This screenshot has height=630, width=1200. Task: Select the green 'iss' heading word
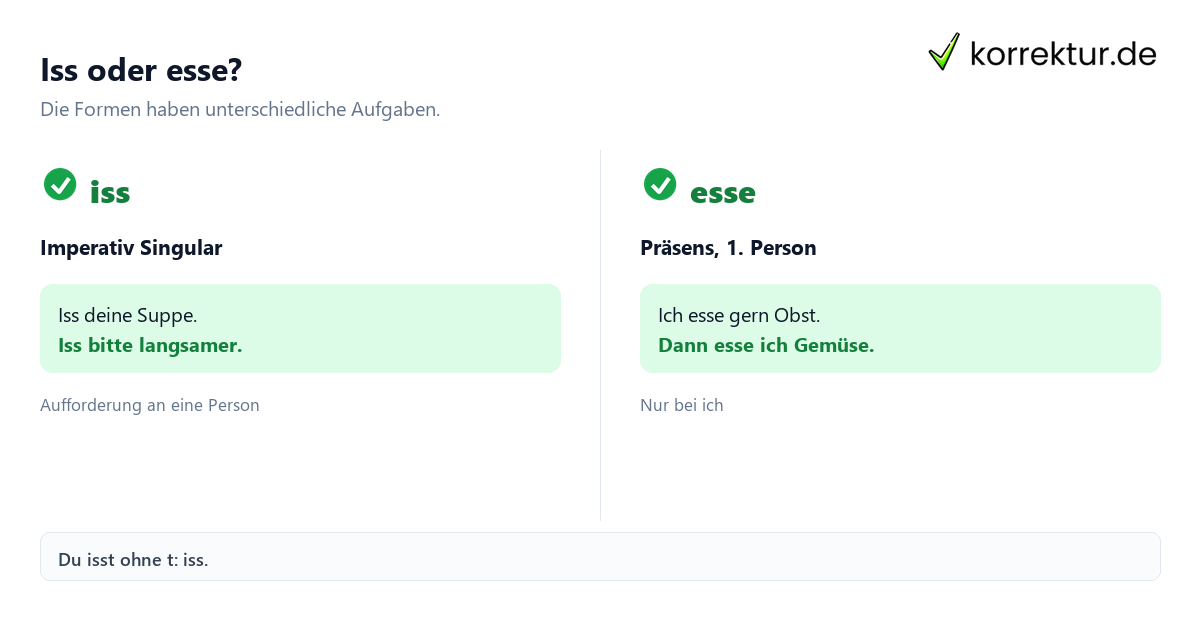click(110, 192)
